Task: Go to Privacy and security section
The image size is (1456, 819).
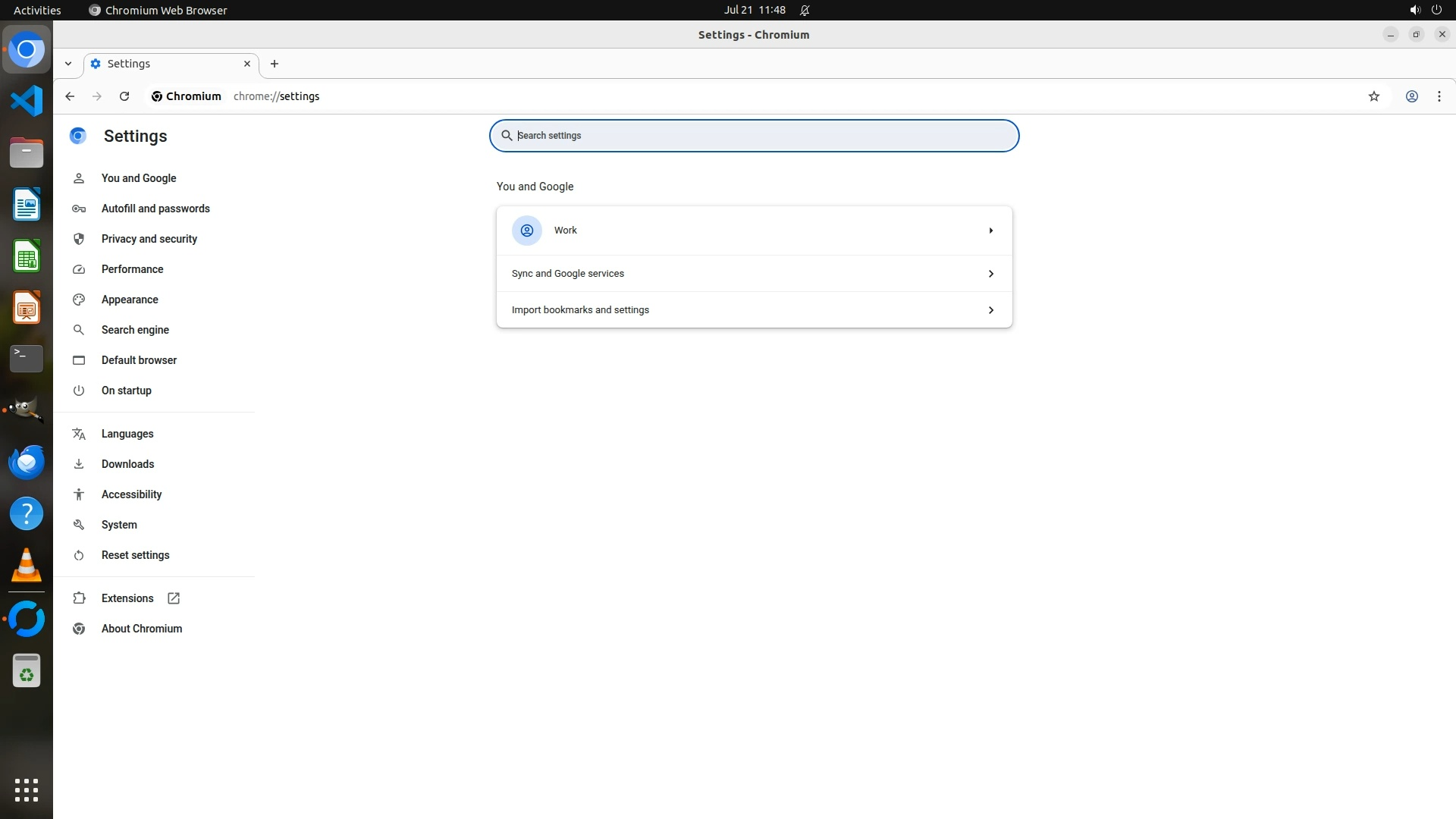Action: tap(149, 239)
